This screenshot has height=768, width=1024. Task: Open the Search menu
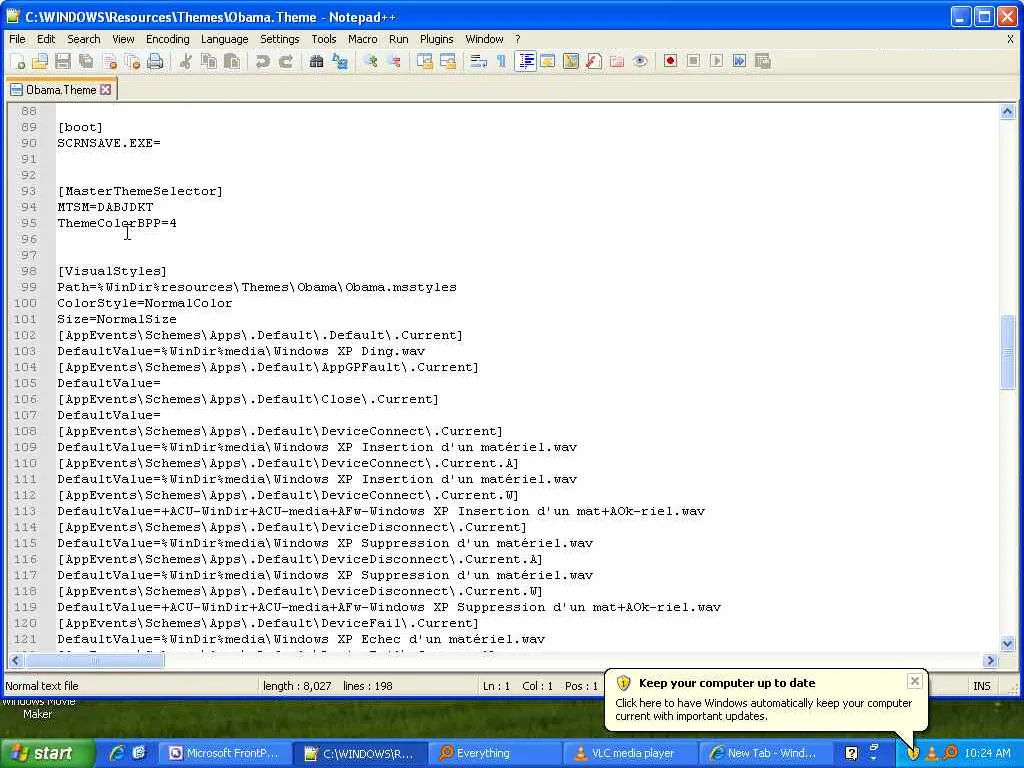click(x=84, y=39)
